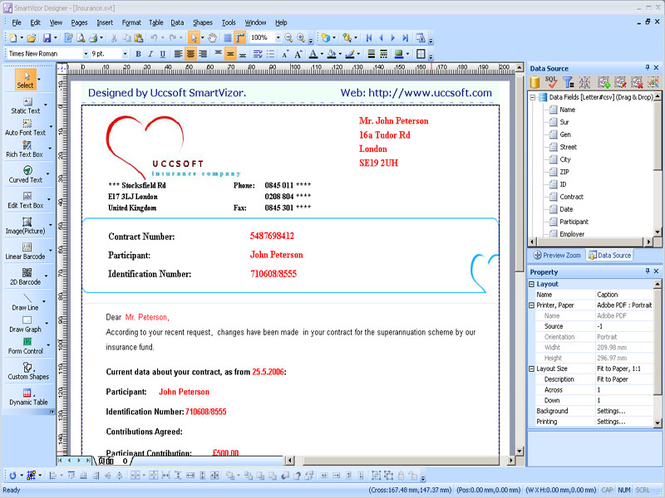
Task: Open the font name dropdown
Action: click(x=85, y=54)
